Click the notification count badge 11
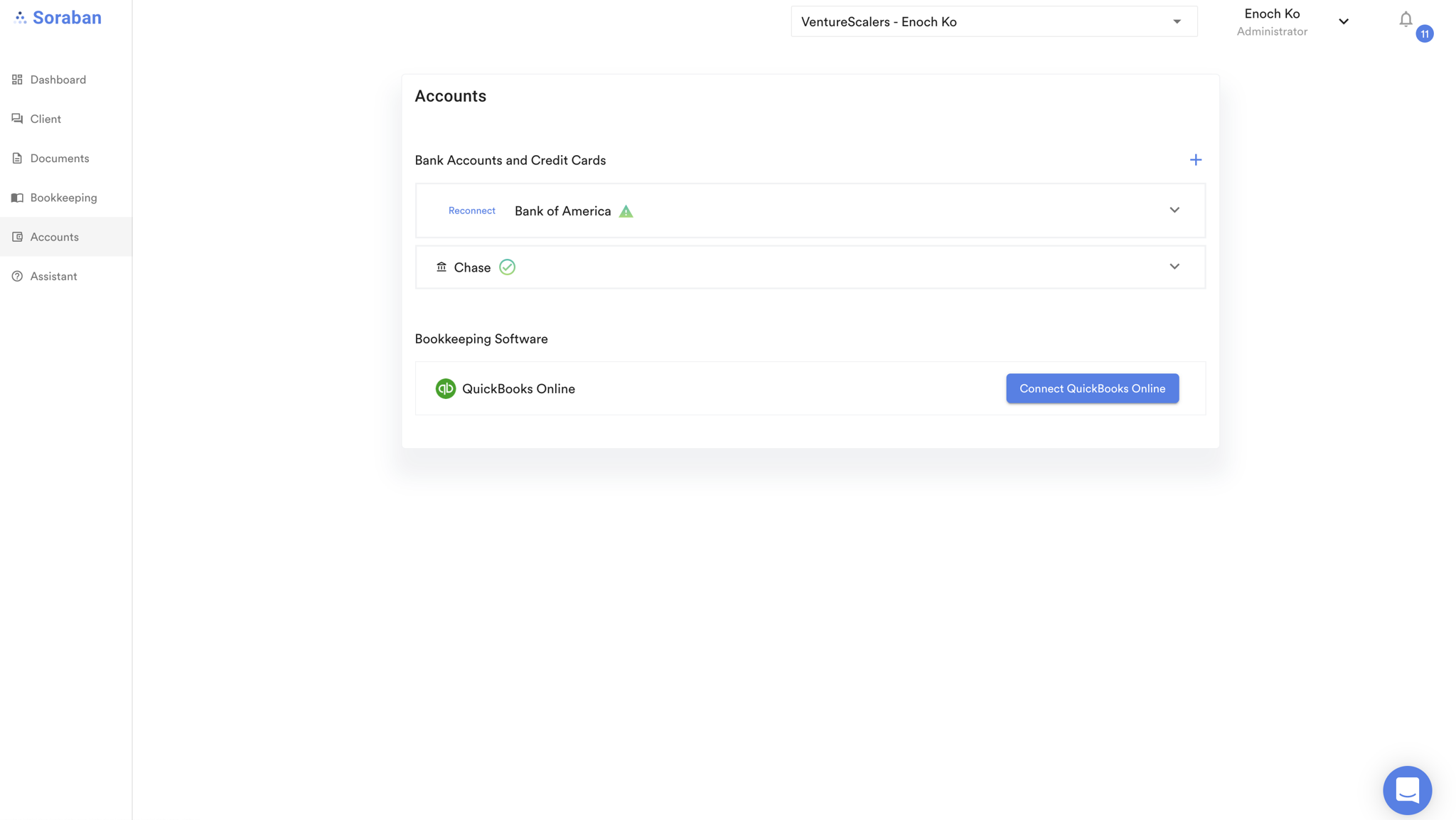The width and height of the screenshot is (1456, 820). coord(1424,34)
